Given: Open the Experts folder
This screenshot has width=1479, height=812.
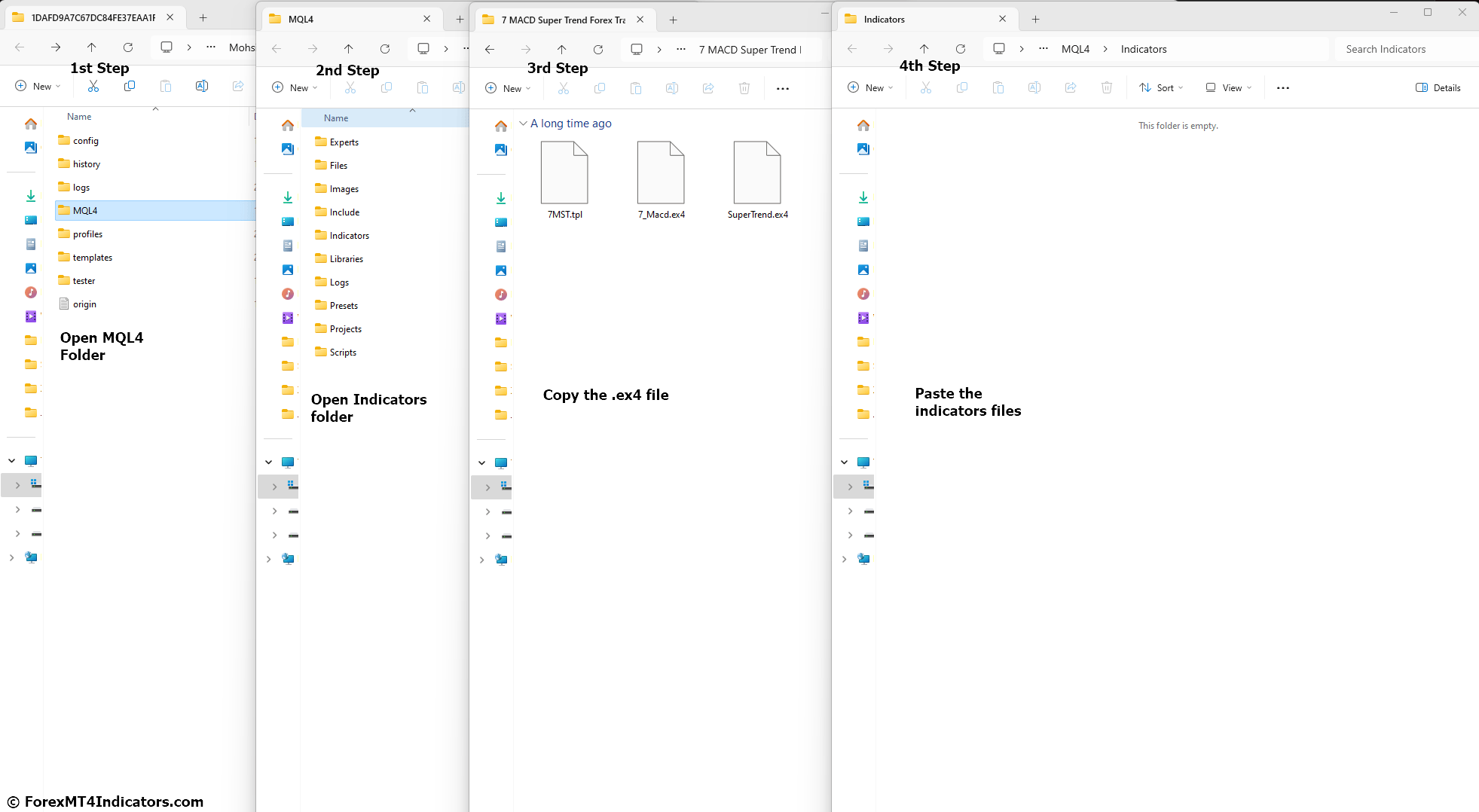Looking at the screenshot, I should pos(344,142).
